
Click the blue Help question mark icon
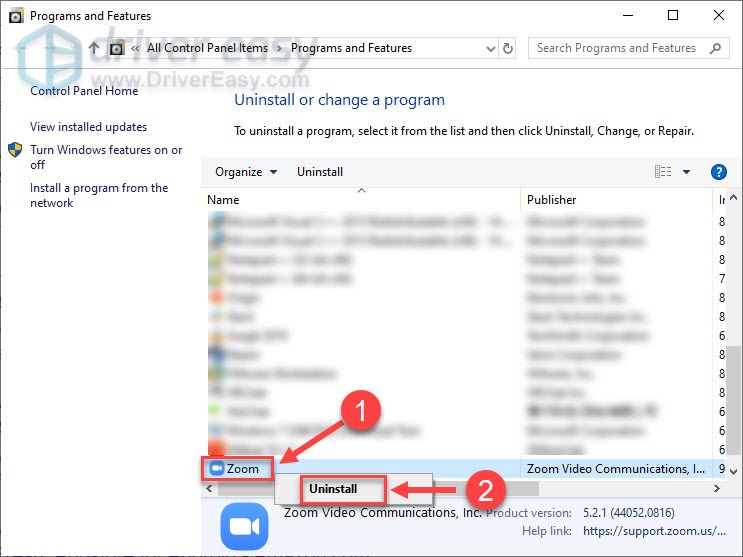click(x=717, y=172)
